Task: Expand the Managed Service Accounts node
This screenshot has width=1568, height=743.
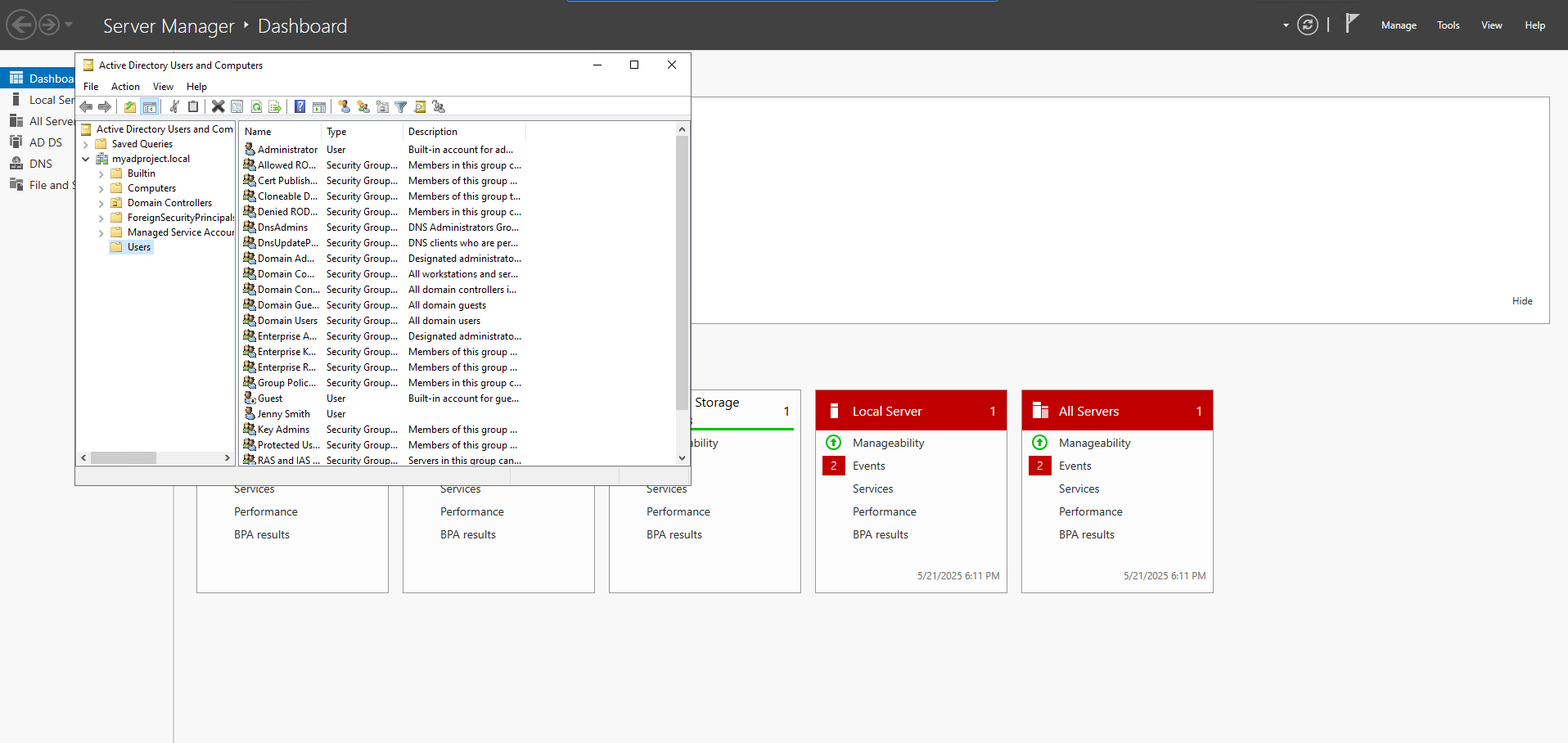Action: coord(101,233)
